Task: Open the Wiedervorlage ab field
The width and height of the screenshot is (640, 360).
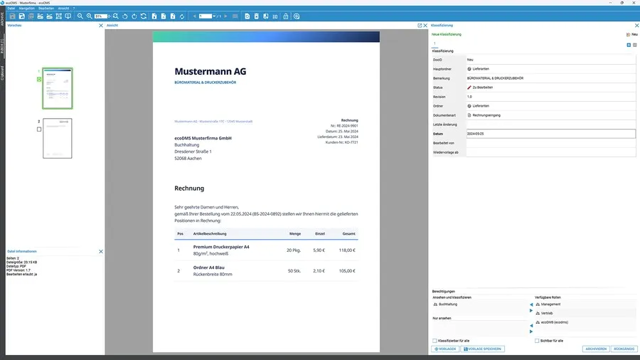Action: tap(551, 152)
